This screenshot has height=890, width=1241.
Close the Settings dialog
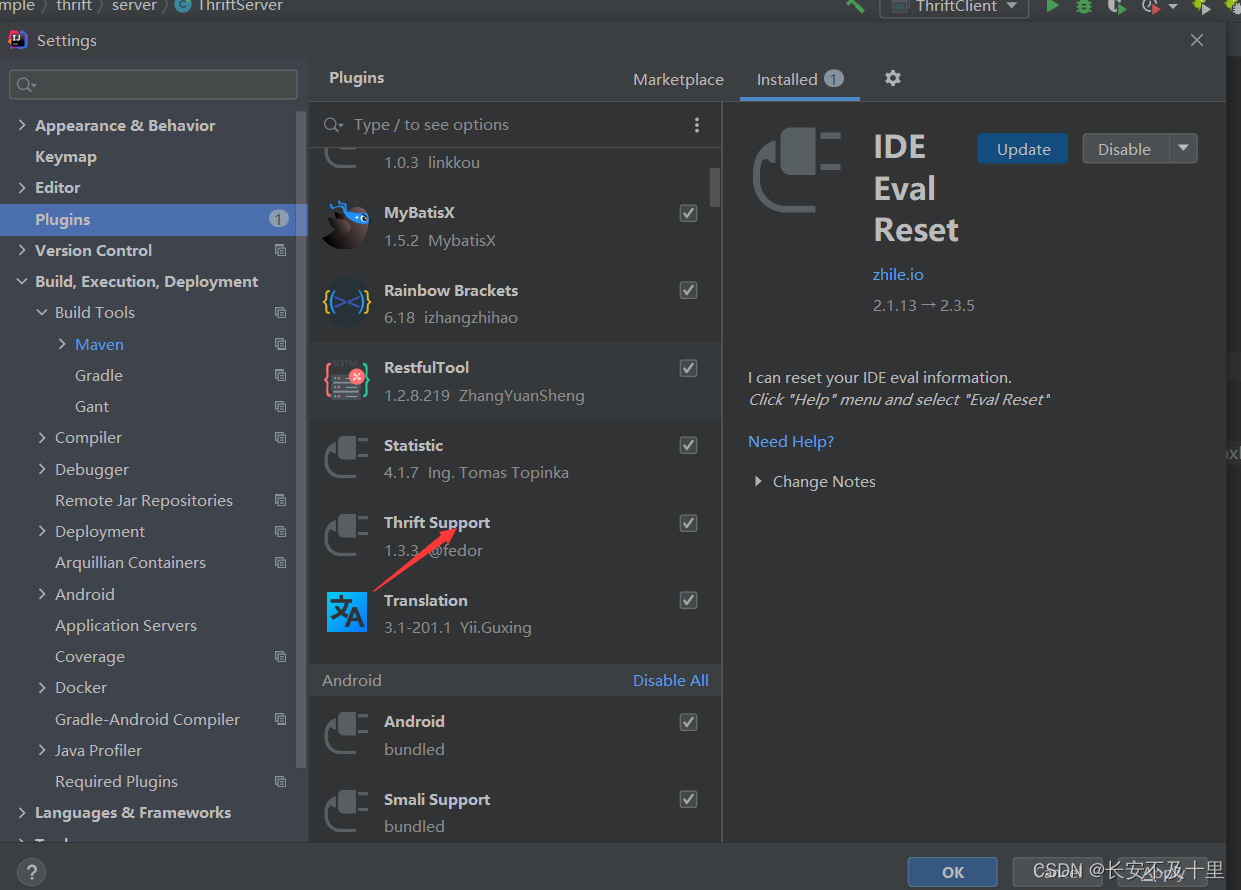point(1197,40)
